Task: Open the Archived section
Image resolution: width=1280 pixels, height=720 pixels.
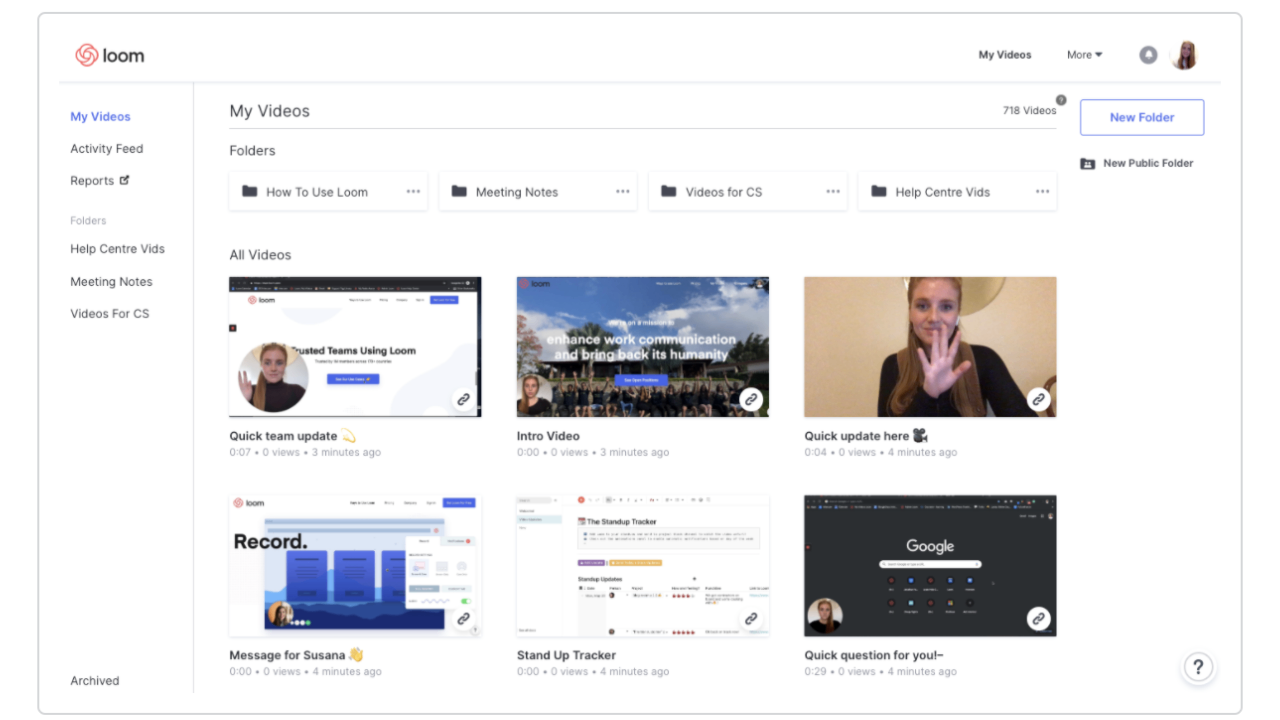Action: click(94, 680)
